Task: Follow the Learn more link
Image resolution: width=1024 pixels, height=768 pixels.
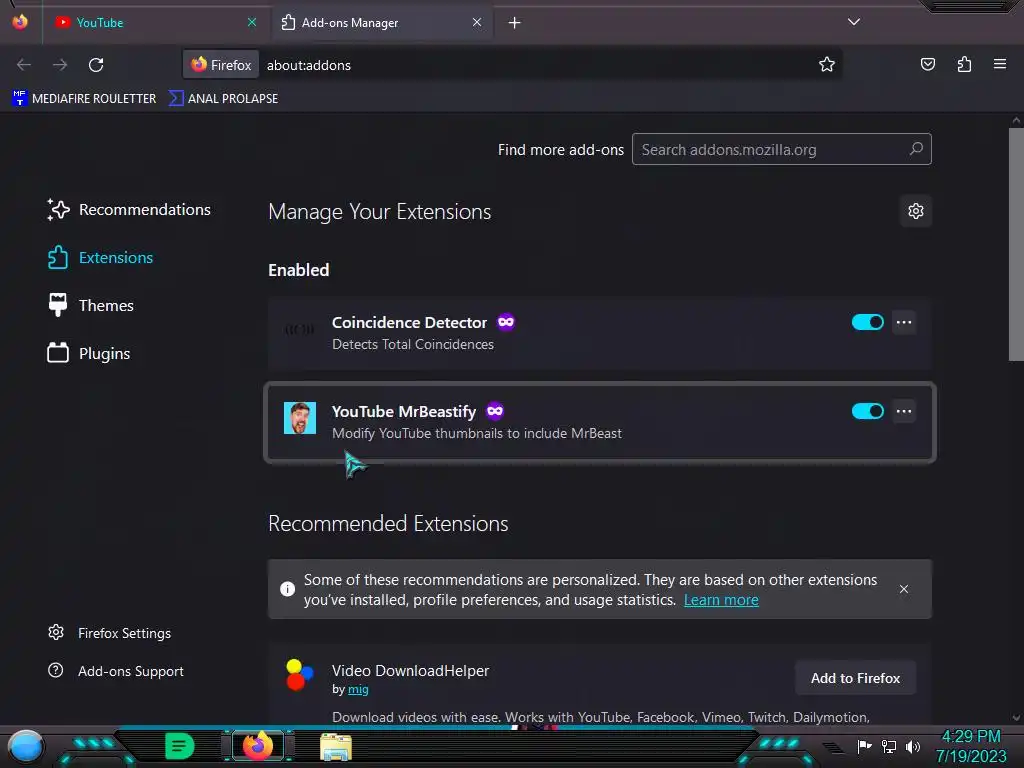Action: tap(721, 600)
